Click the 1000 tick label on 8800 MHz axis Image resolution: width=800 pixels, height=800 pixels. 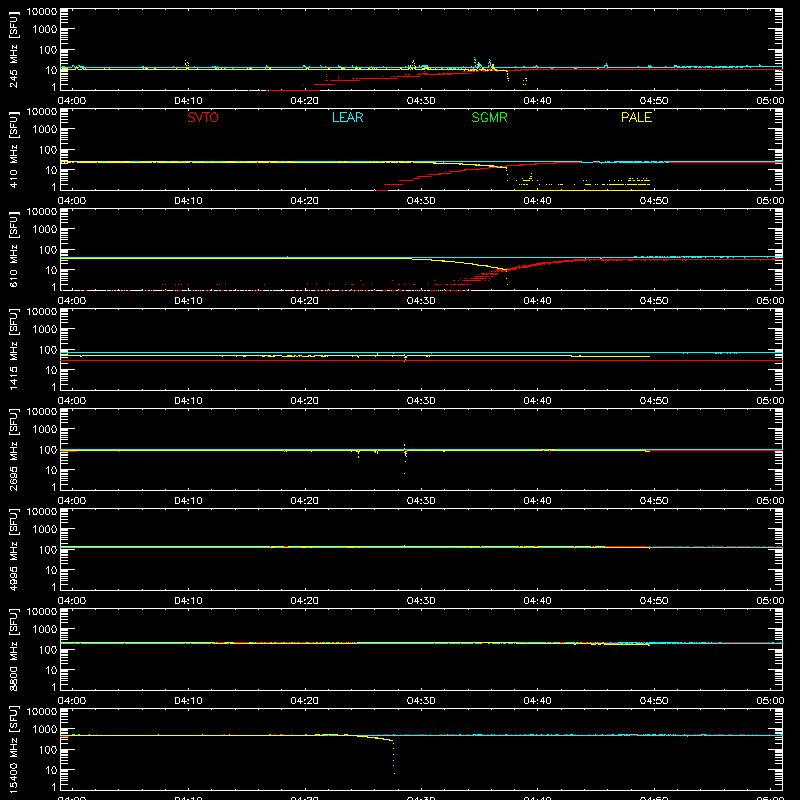[45, 630]
